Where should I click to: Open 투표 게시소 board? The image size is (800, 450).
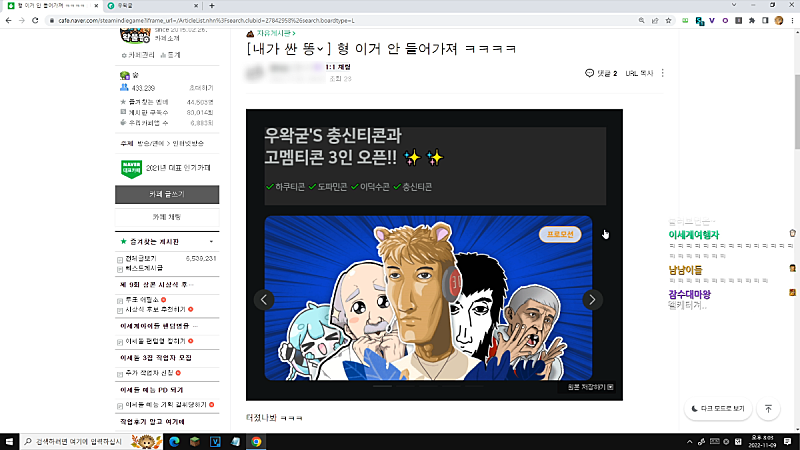142,300
